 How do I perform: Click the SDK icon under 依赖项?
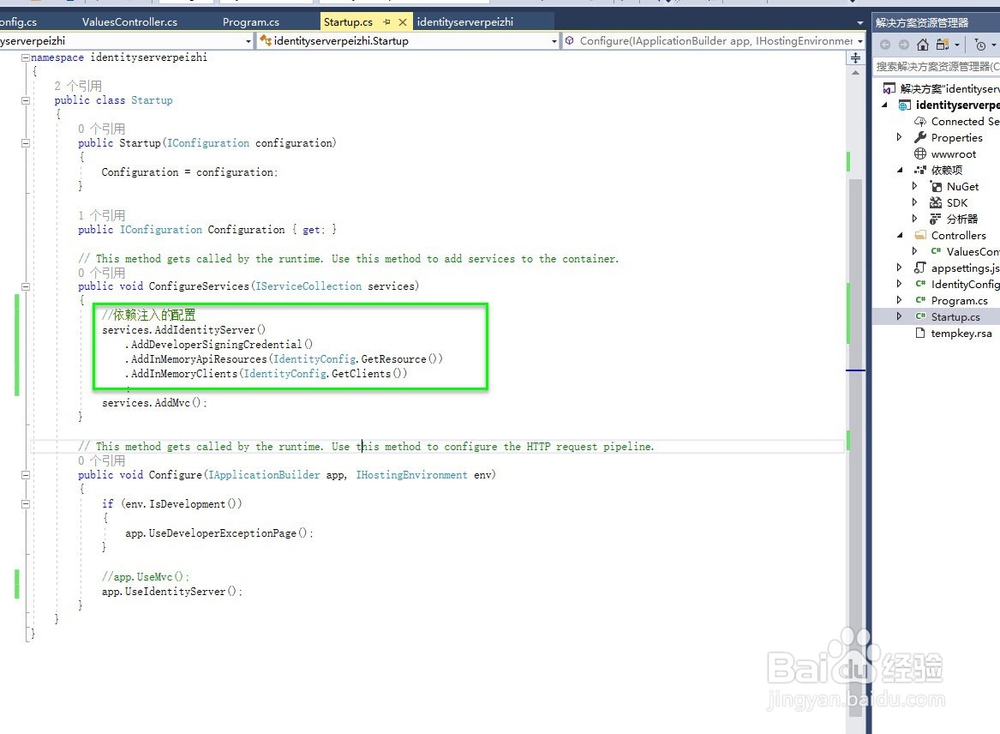pyautogui.click(x=935, y=203)
